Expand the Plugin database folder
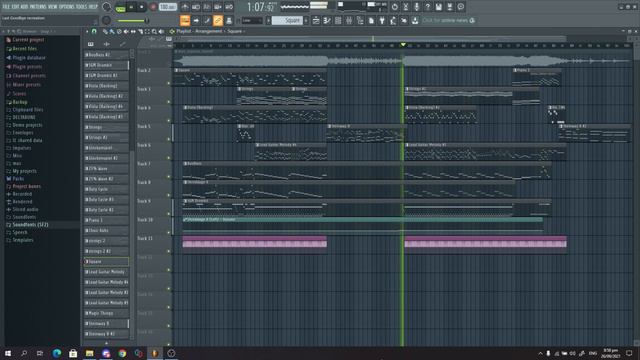This screenshot has width=640, height=360. [25, 58]
